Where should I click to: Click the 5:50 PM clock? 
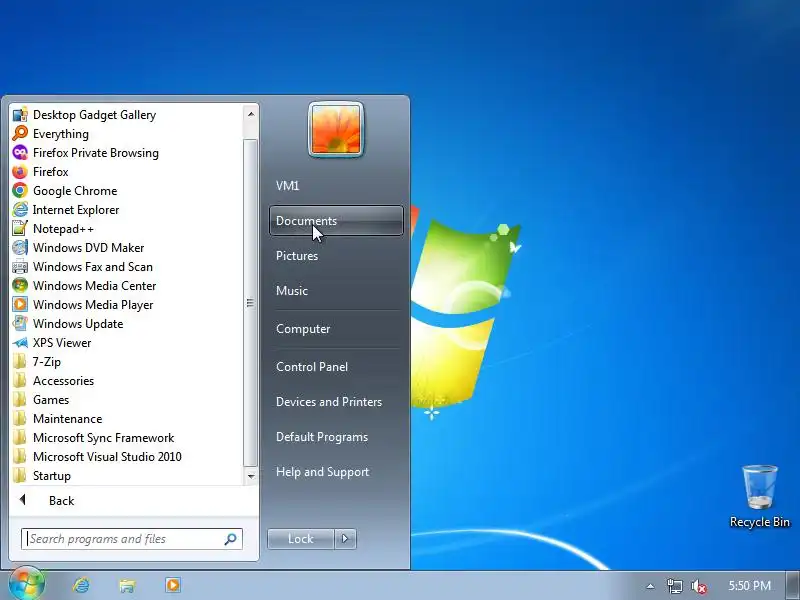[x=749, y=586]
